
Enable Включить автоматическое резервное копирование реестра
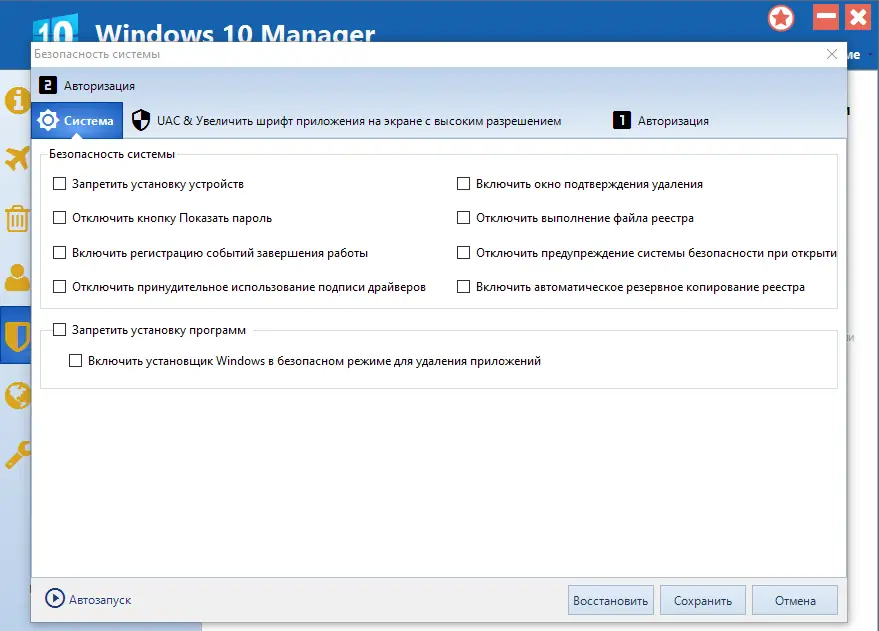[x=464, y=287]
